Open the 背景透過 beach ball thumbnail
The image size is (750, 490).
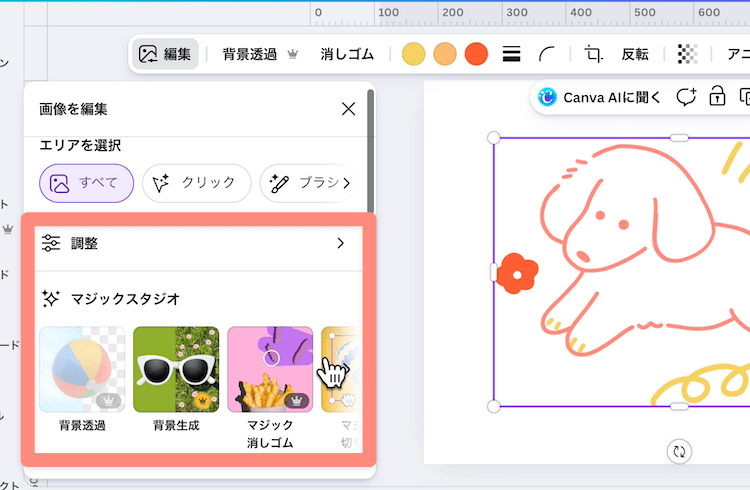tap(82, 369)
